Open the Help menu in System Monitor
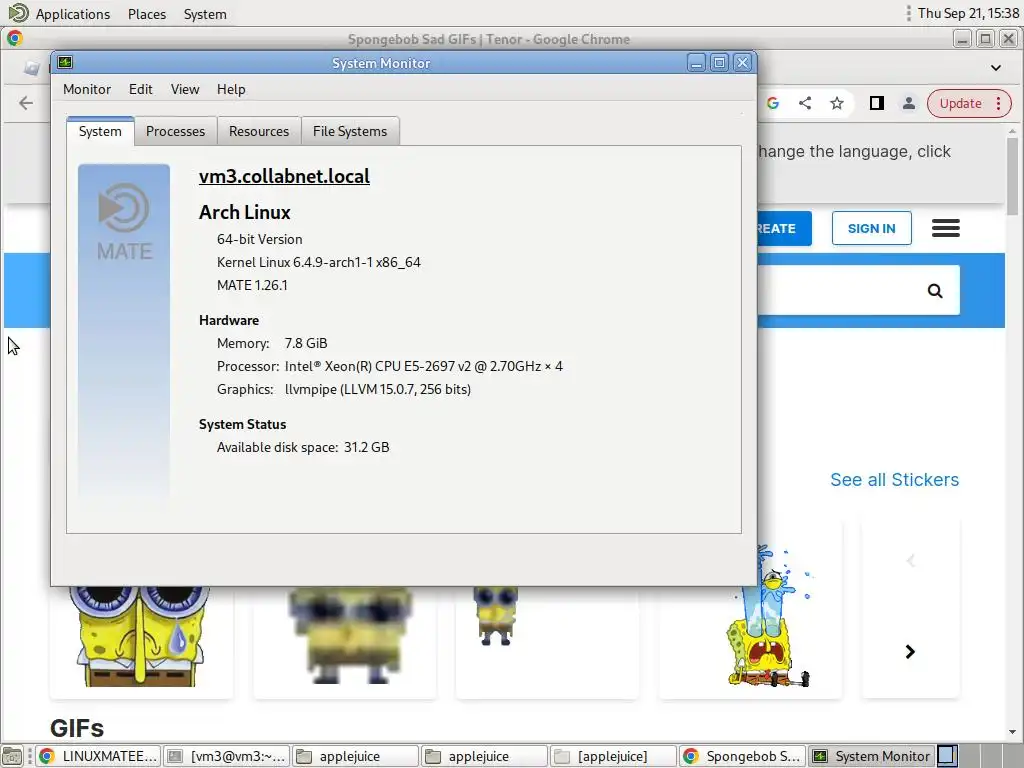Screen dimensions: 1024x768 [x=231, y=89]
